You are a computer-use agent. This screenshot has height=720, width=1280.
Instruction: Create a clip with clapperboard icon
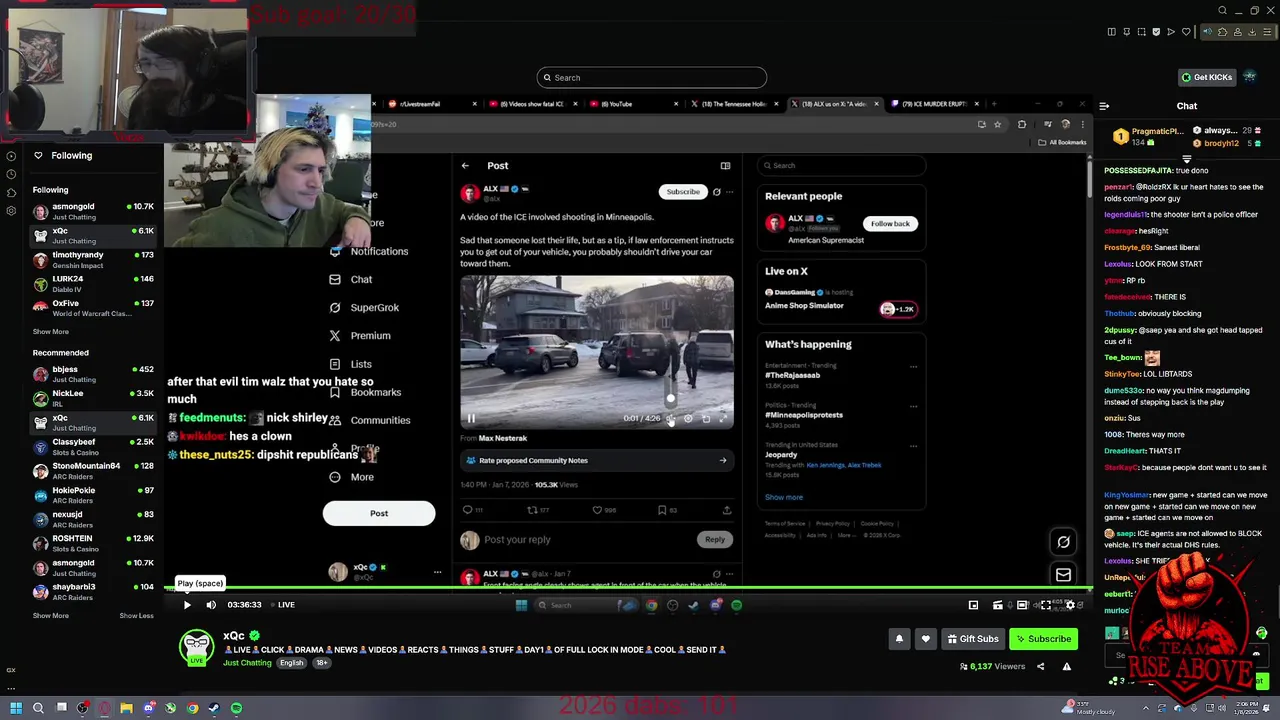[997, 605]
